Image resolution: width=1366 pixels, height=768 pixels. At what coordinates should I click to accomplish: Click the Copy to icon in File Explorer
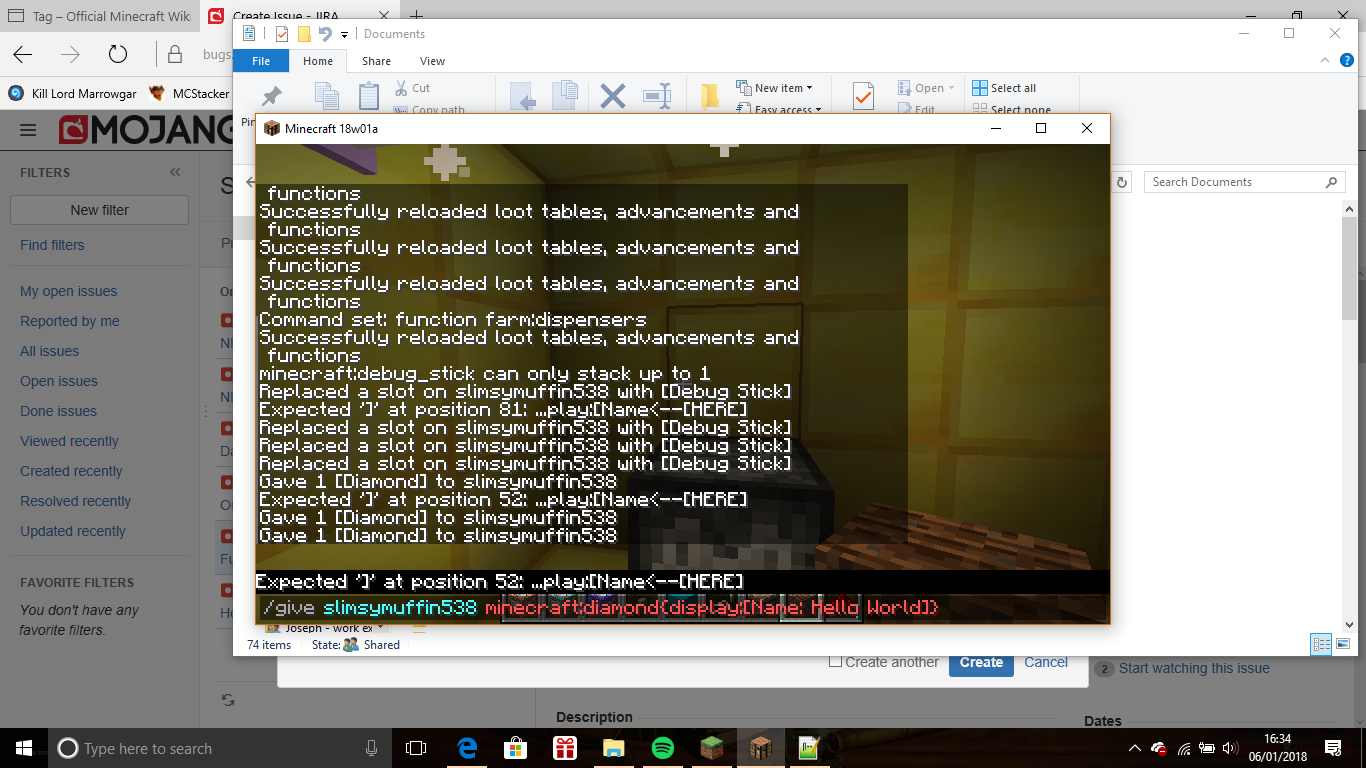(566, 96)
